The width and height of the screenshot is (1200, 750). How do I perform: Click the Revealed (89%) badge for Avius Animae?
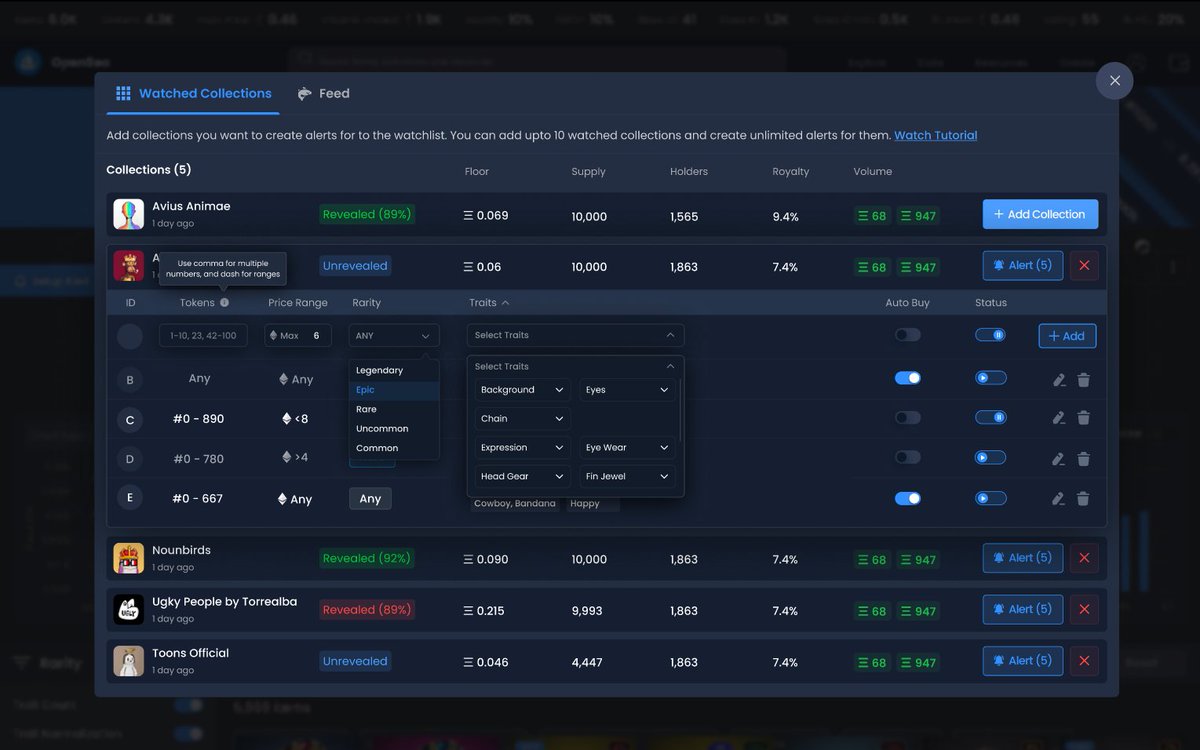click(366, 214)
